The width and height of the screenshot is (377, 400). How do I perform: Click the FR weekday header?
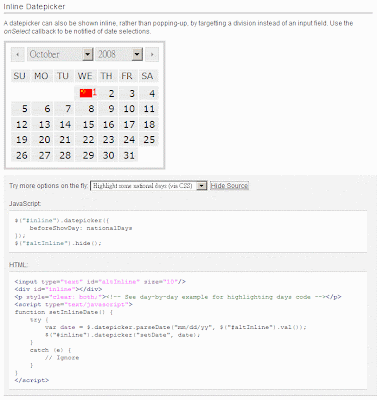pyautogui.click(x=127, y=76)
